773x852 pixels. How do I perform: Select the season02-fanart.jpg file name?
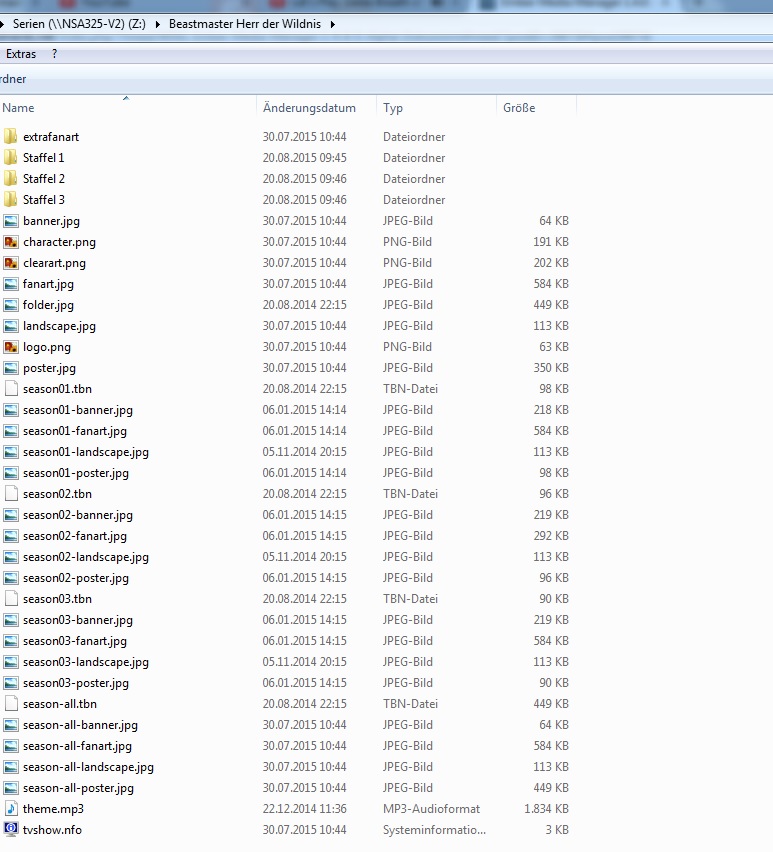75,536
